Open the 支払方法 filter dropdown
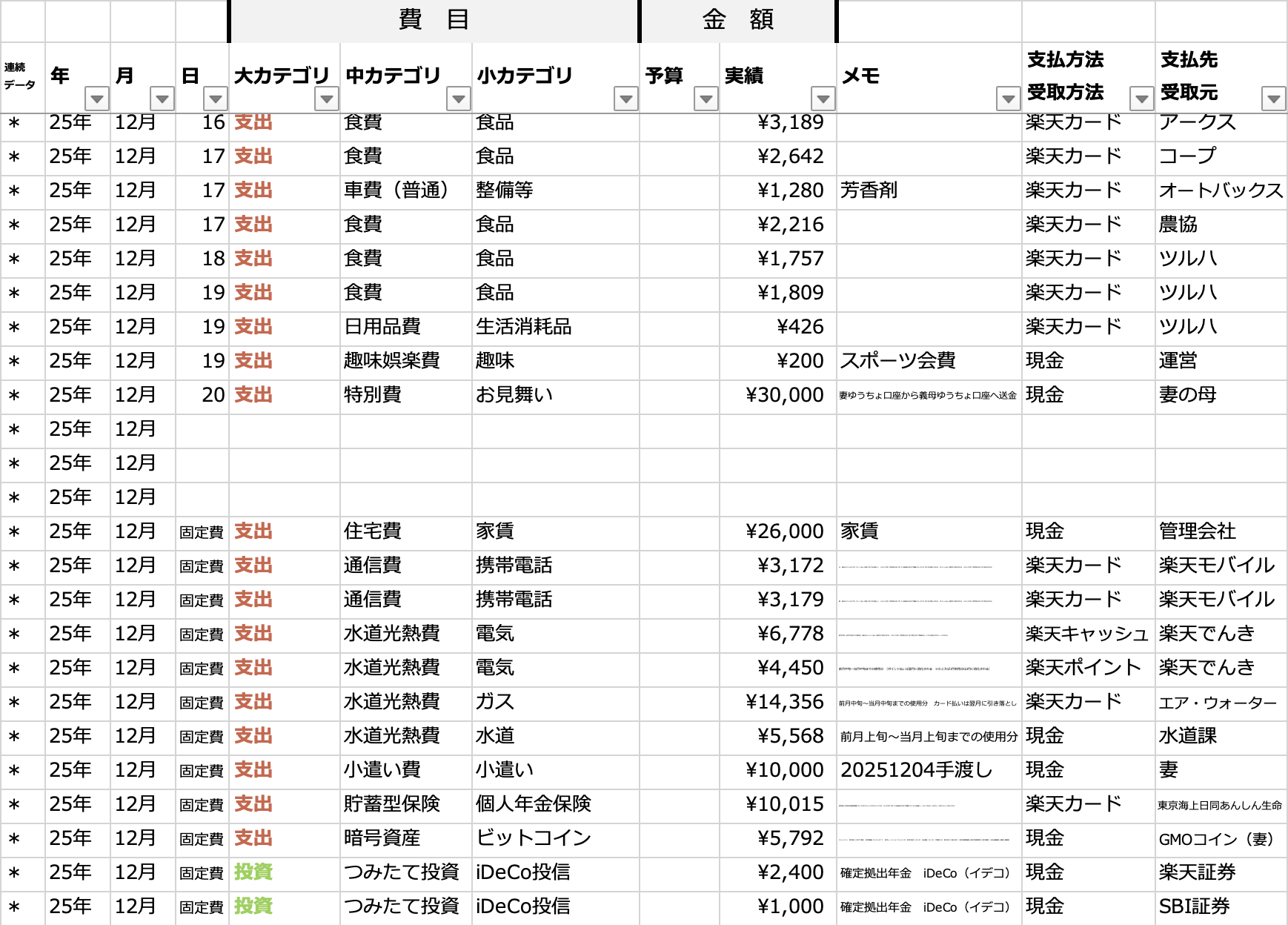Screen dimensions: 1288x925 pyautogui.click(x=1141, y=99)
